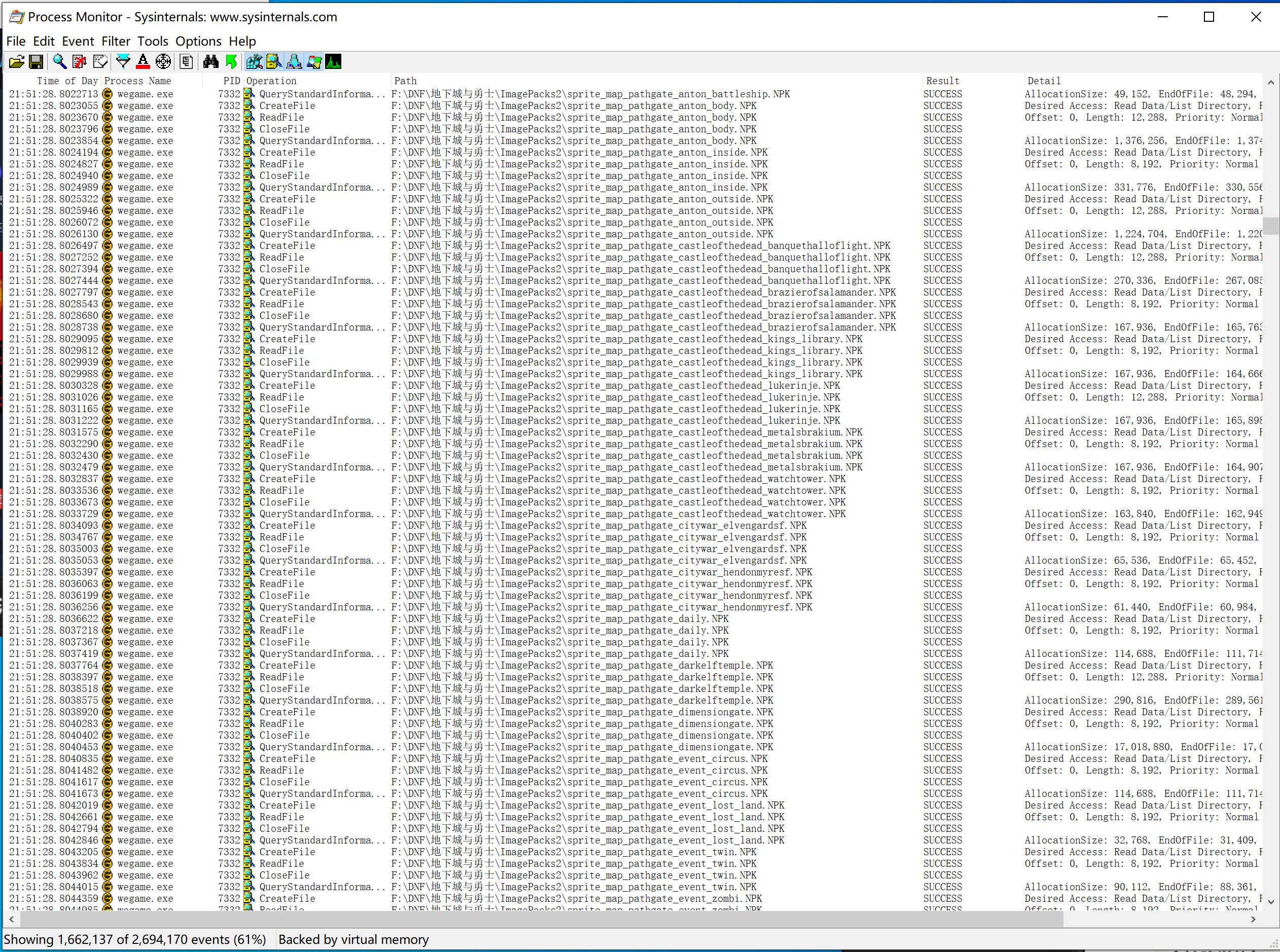Open the Filter funnel dialog
This screenshot has width=1280, height=952.
(123, 62)
